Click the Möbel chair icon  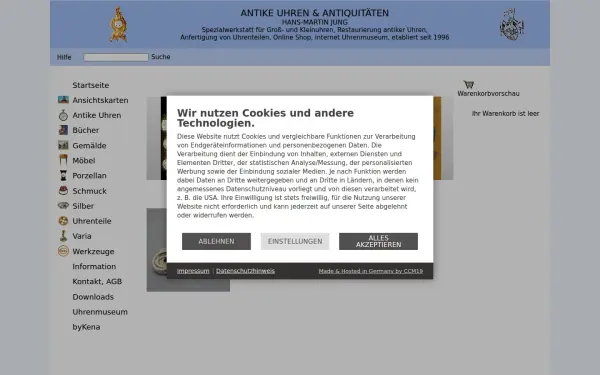(x=63, y=160)
